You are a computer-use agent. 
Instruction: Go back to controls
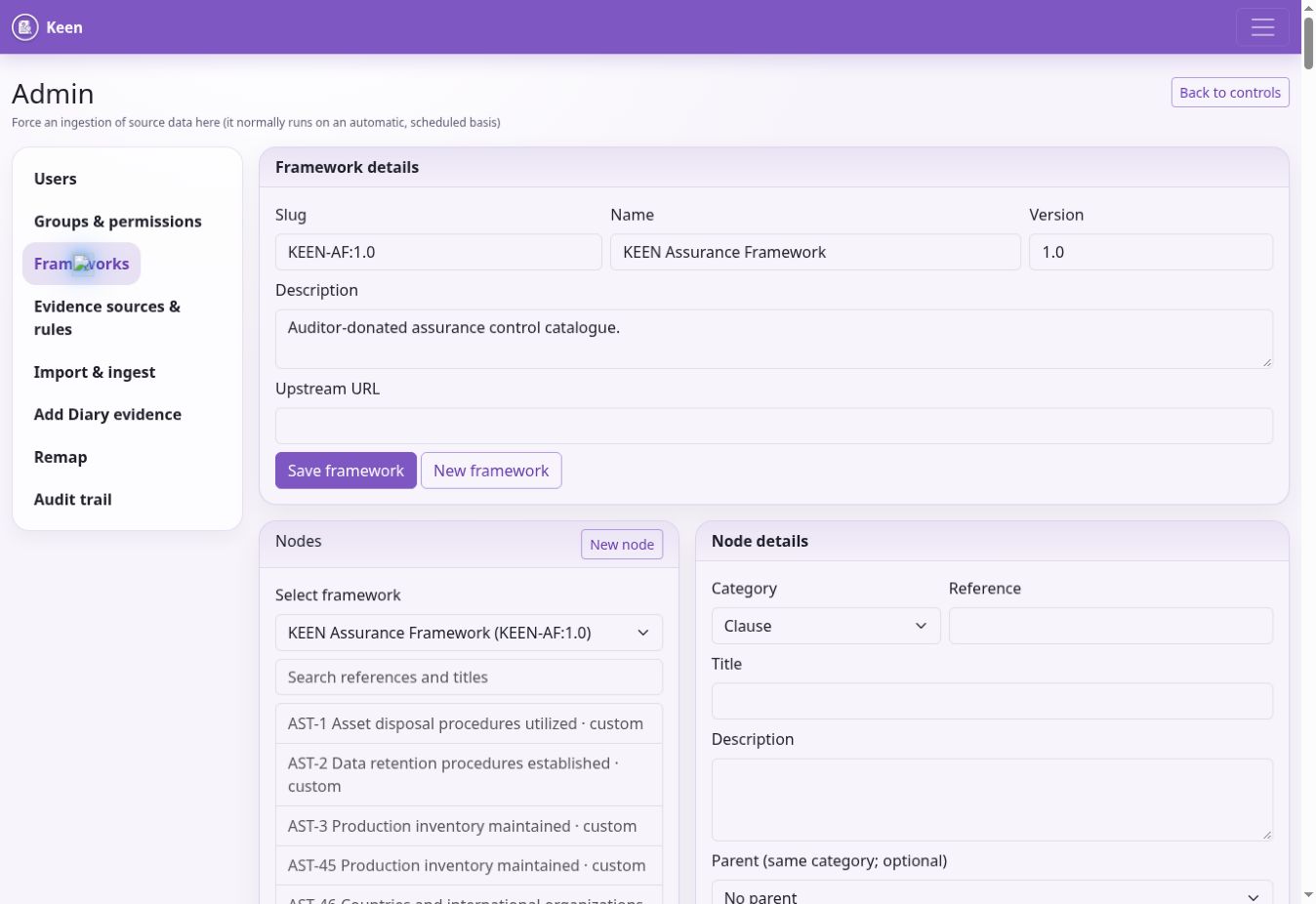pyautogui.click(x=1230, y=93)
